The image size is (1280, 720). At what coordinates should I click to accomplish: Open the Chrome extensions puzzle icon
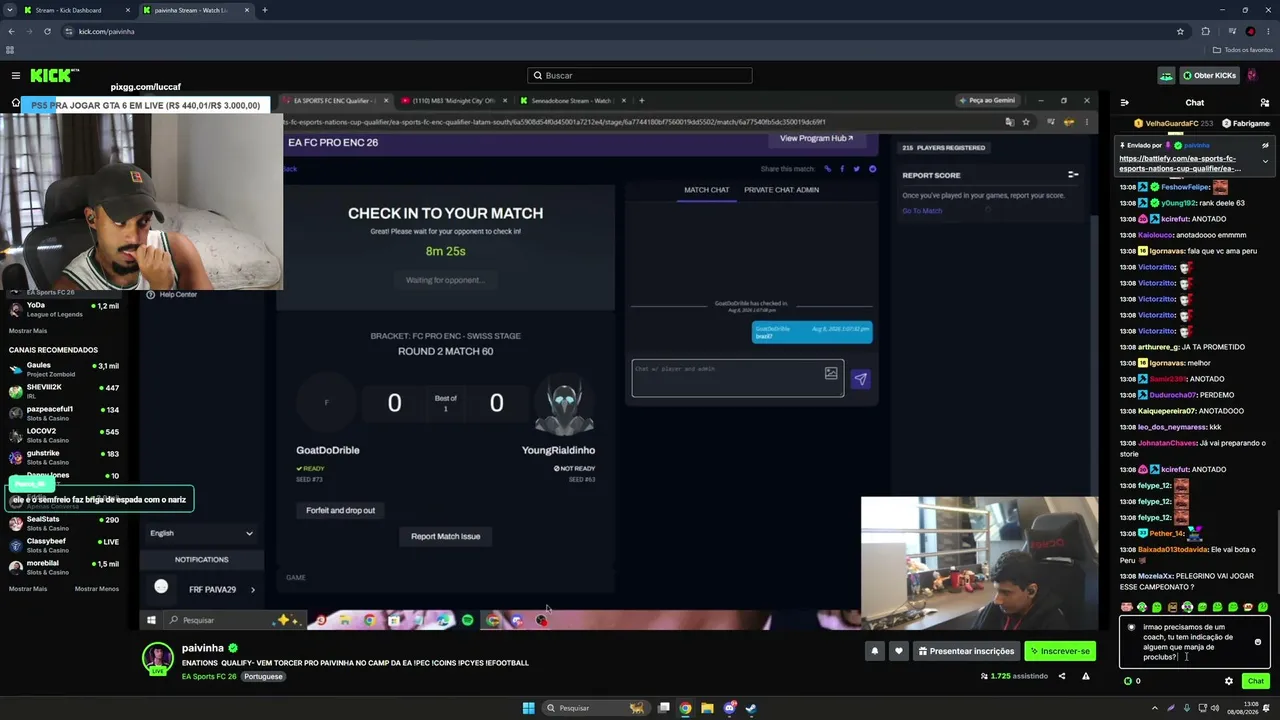tap(1205, 31)
